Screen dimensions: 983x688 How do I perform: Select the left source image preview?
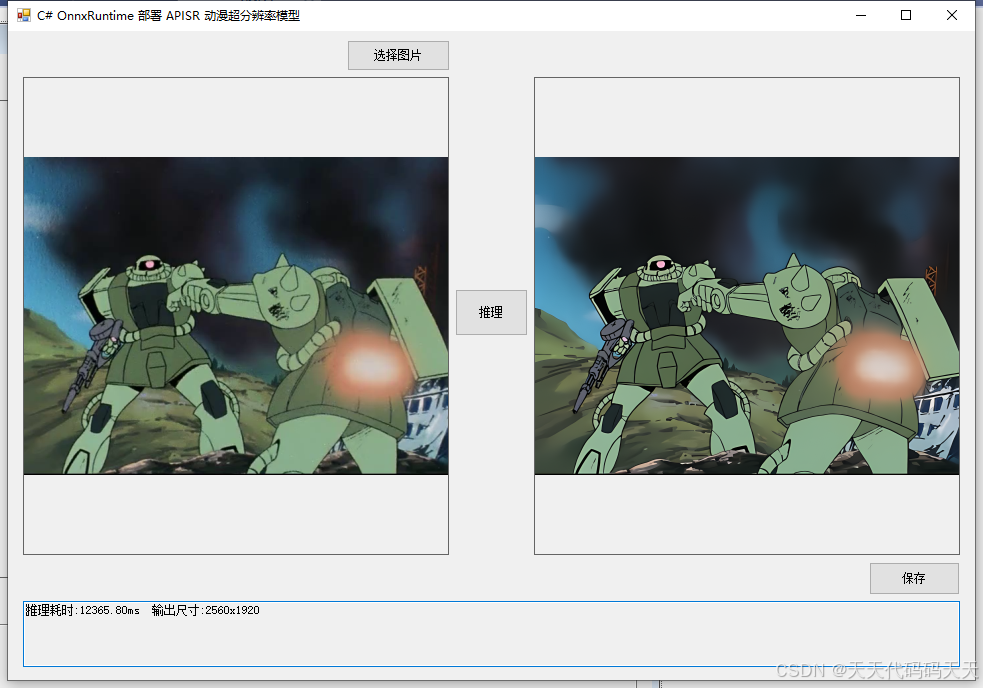tap(236, 316)
